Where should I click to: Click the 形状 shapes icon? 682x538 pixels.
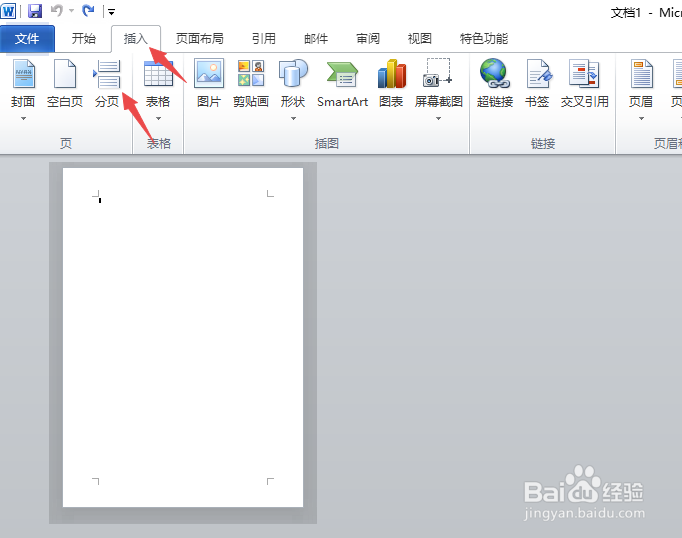[293, 74]
